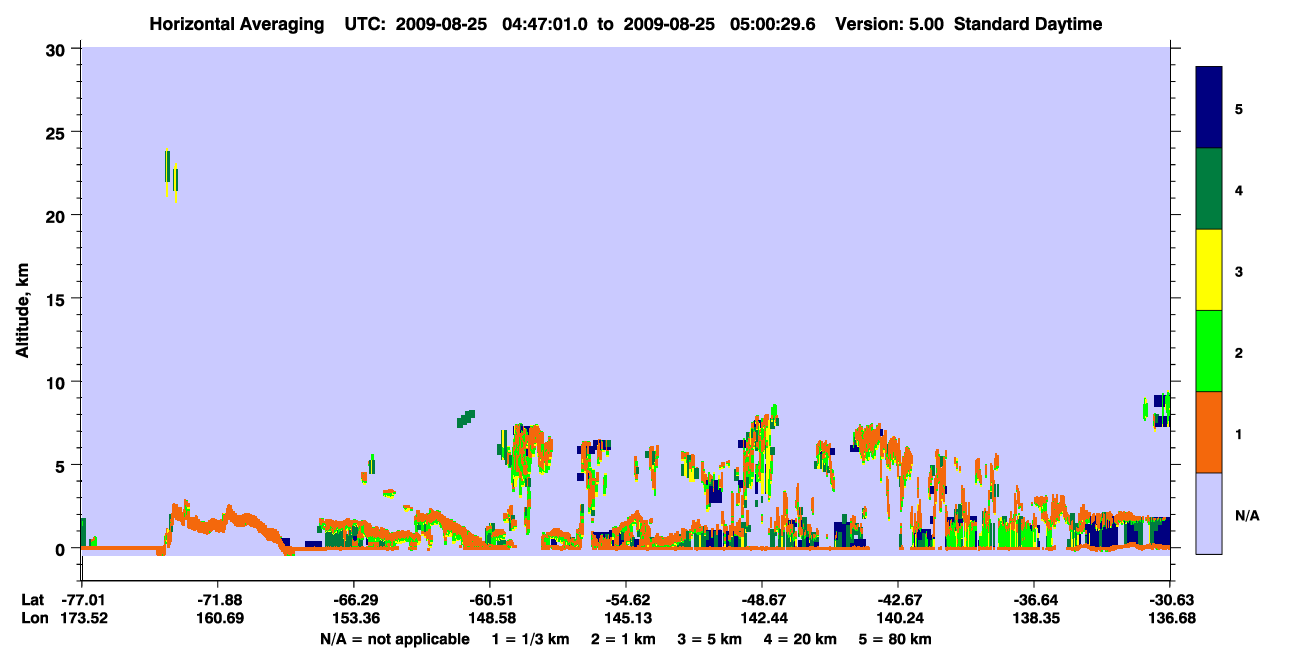Click the altitude tick label 25
Screen dimensions: 1300x667
tap(57, 132)
